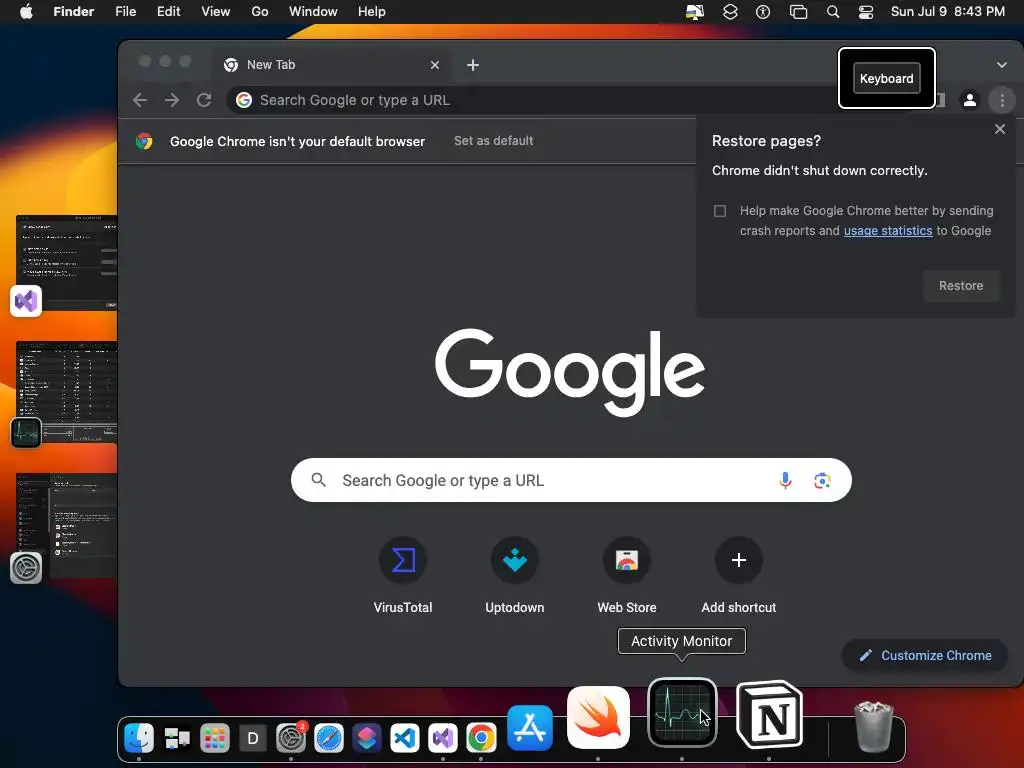This screenshot has height=768, width=1024.
Task: Open System Settings in the Dock
Action: 291,738
